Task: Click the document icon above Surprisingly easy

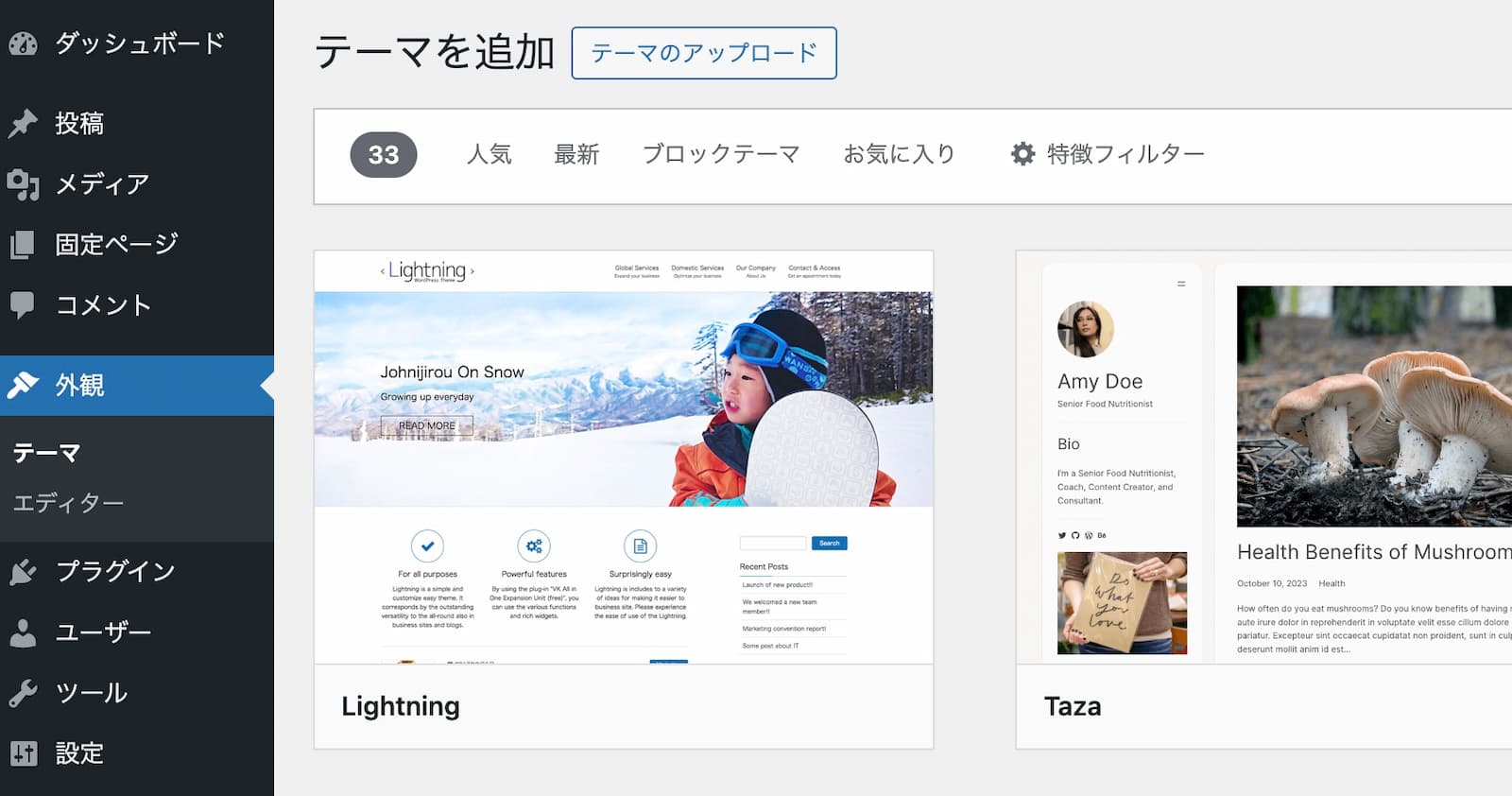Action: tap(641, 545)
